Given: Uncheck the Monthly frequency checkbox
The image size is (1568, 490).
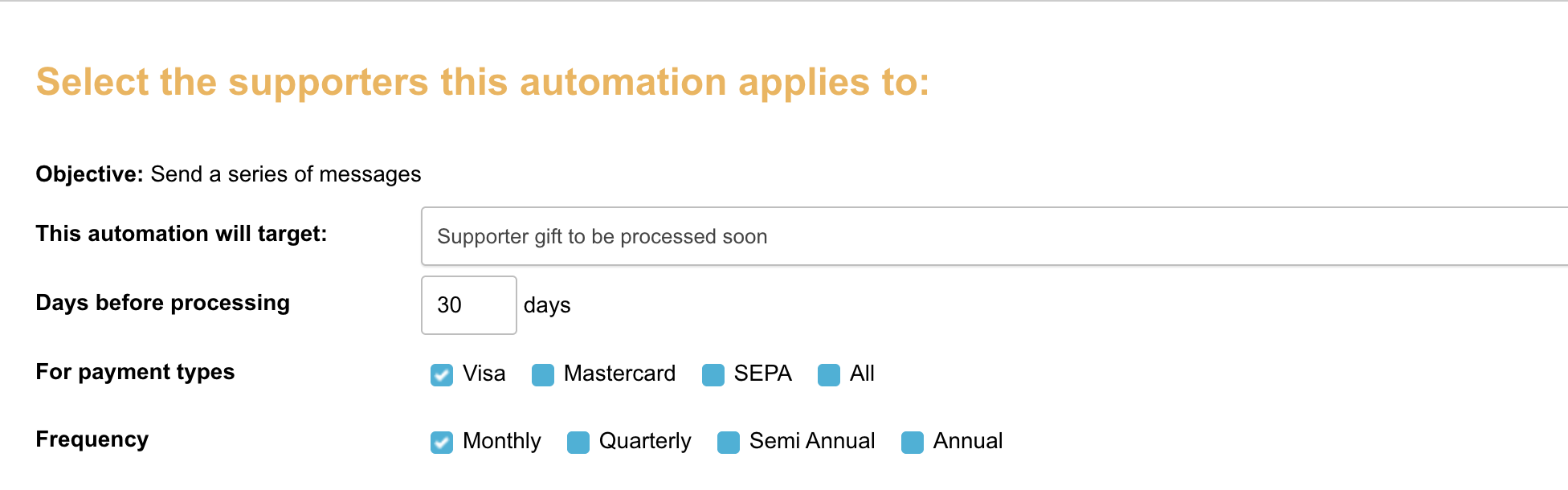Looking at the screenshot, I should pyautogui.click(x=442, y=443).
